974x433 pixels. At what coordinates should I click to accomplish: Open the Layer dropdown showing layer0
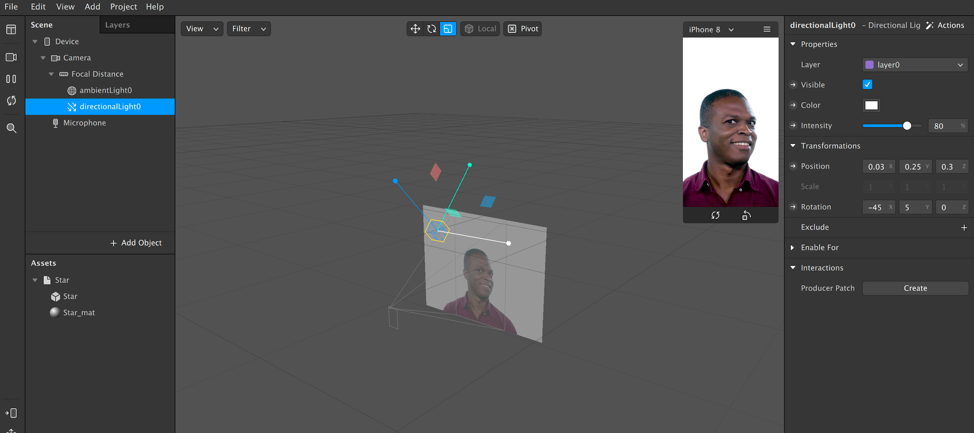915,65
